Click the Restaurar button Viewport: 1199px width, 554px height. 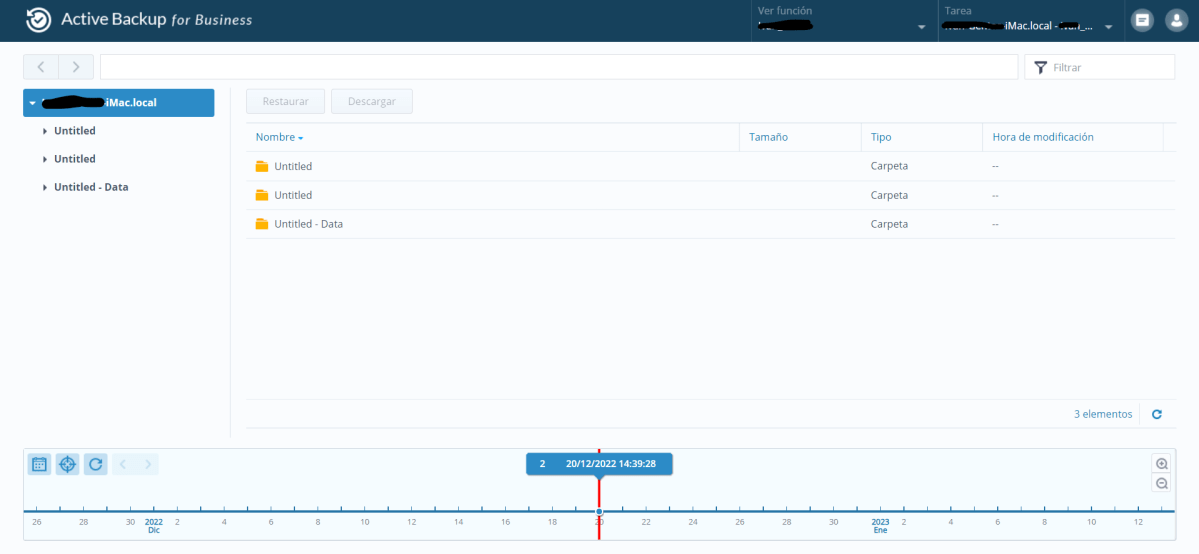point(285,101)
